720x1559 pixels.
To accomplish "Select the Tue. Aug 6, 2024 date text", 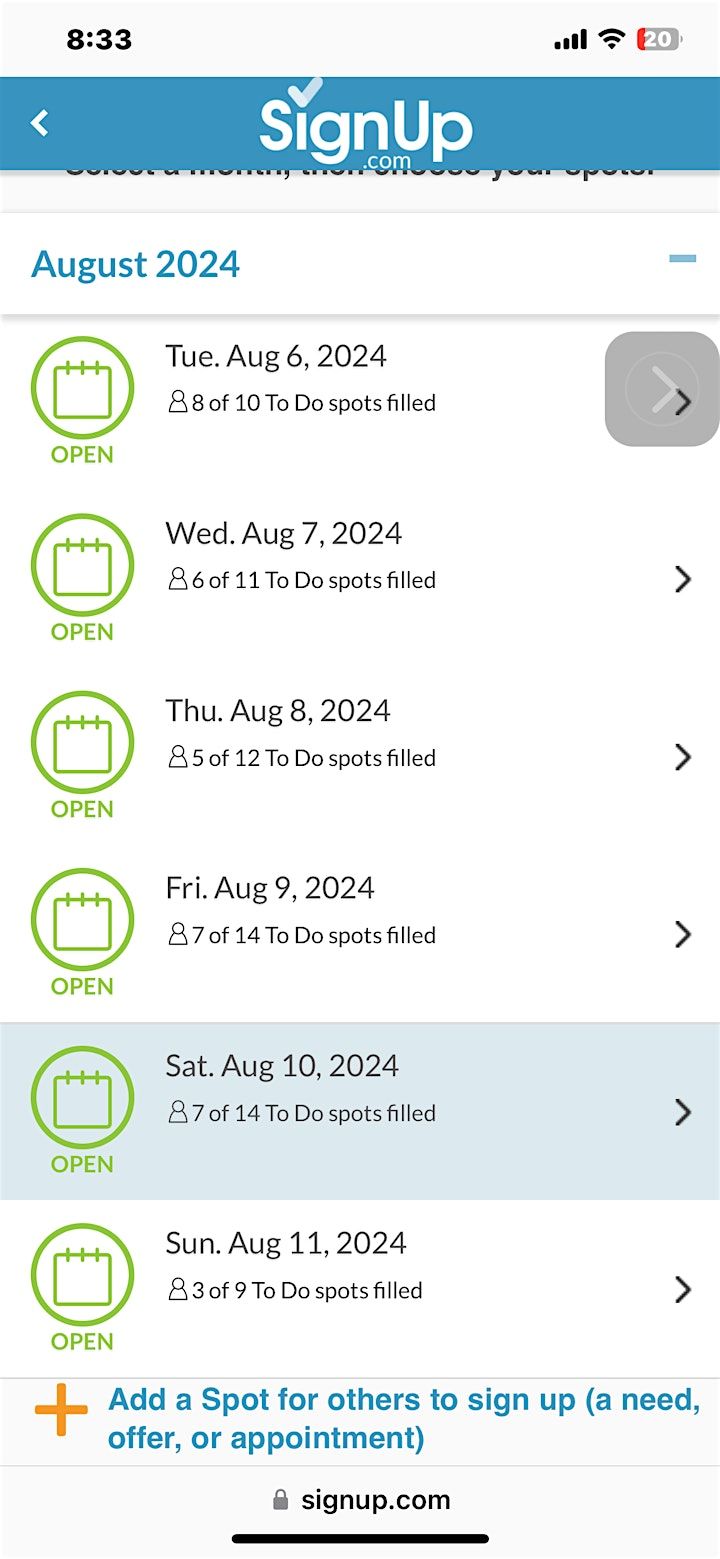I will pyautogui.click(x=276, y=356).
